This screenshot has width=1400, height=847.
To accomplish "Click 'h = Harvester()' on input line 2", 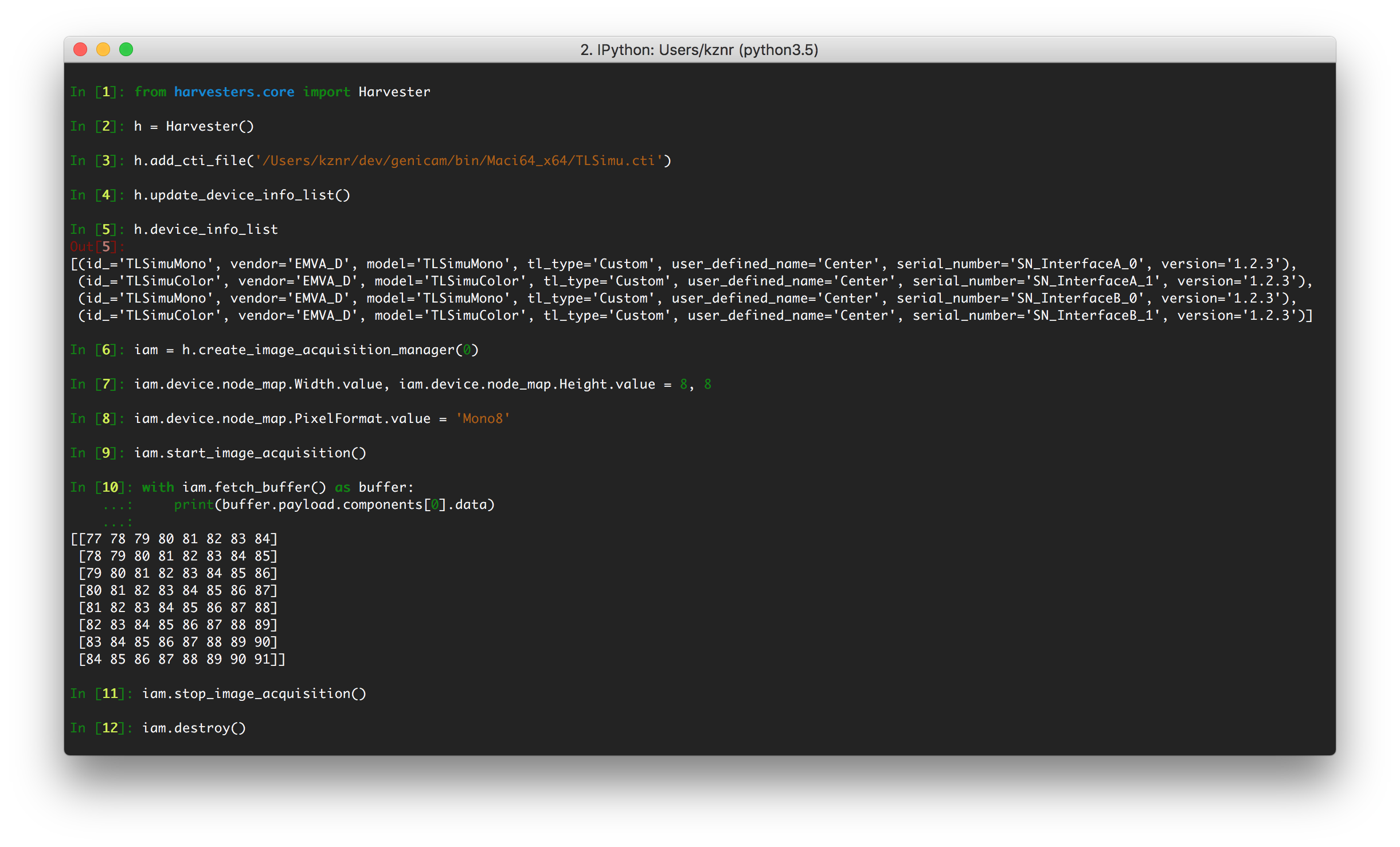I will tap(194, 126).
